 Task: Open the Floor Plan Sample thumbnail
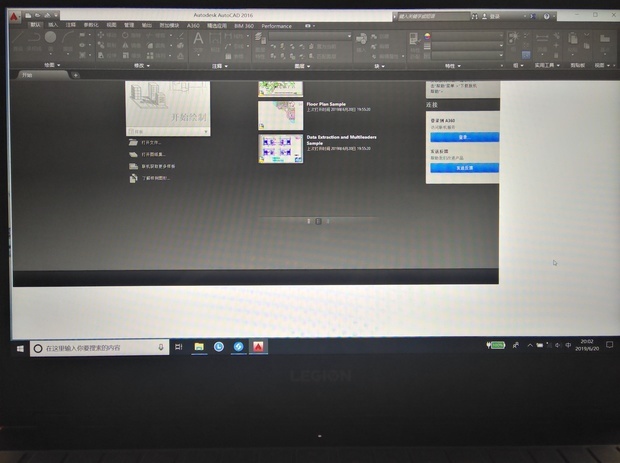(x=280, y=114)
